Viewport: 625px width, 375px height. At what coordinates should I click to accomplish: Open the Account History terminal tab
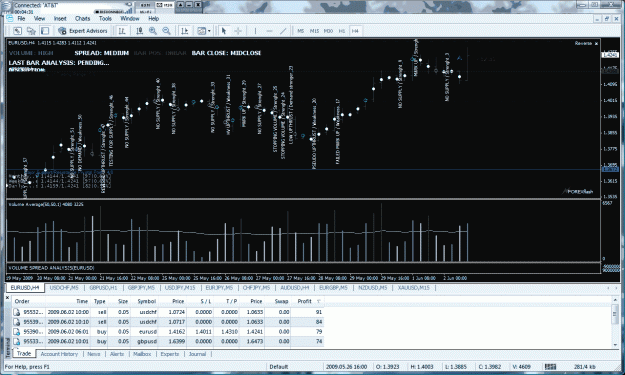pyautogui.click(x=59, y=354)
